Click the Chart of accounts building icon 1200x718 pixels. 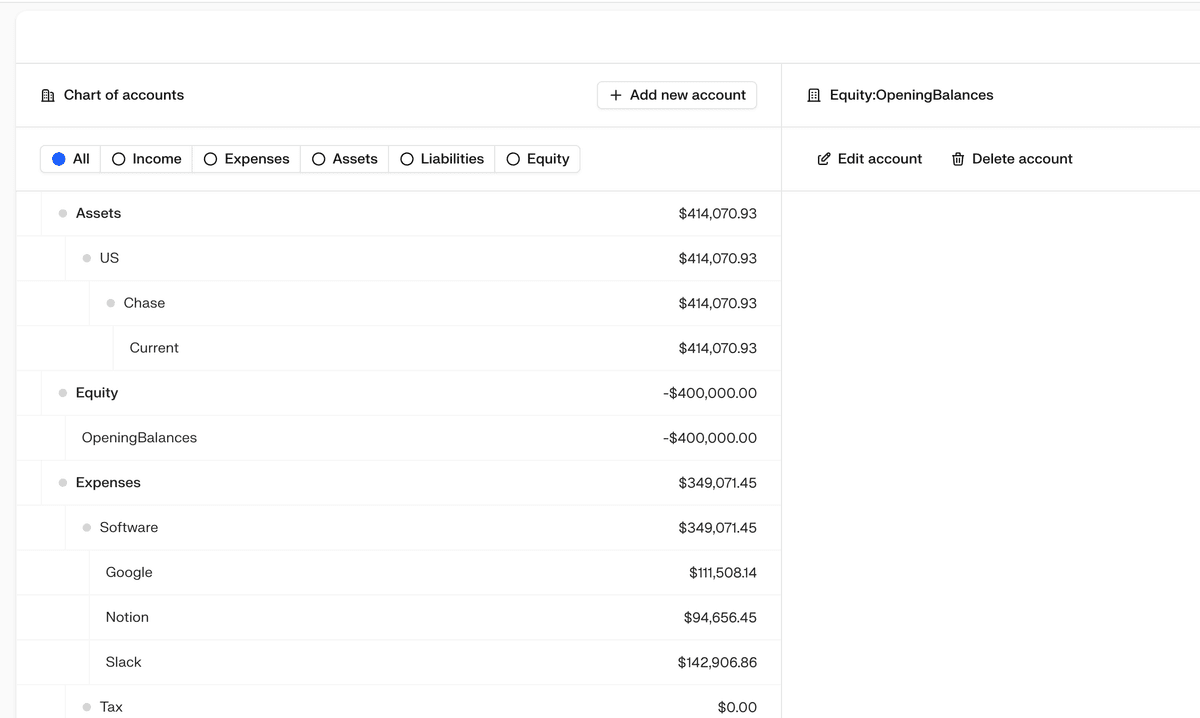click(48, 96)
